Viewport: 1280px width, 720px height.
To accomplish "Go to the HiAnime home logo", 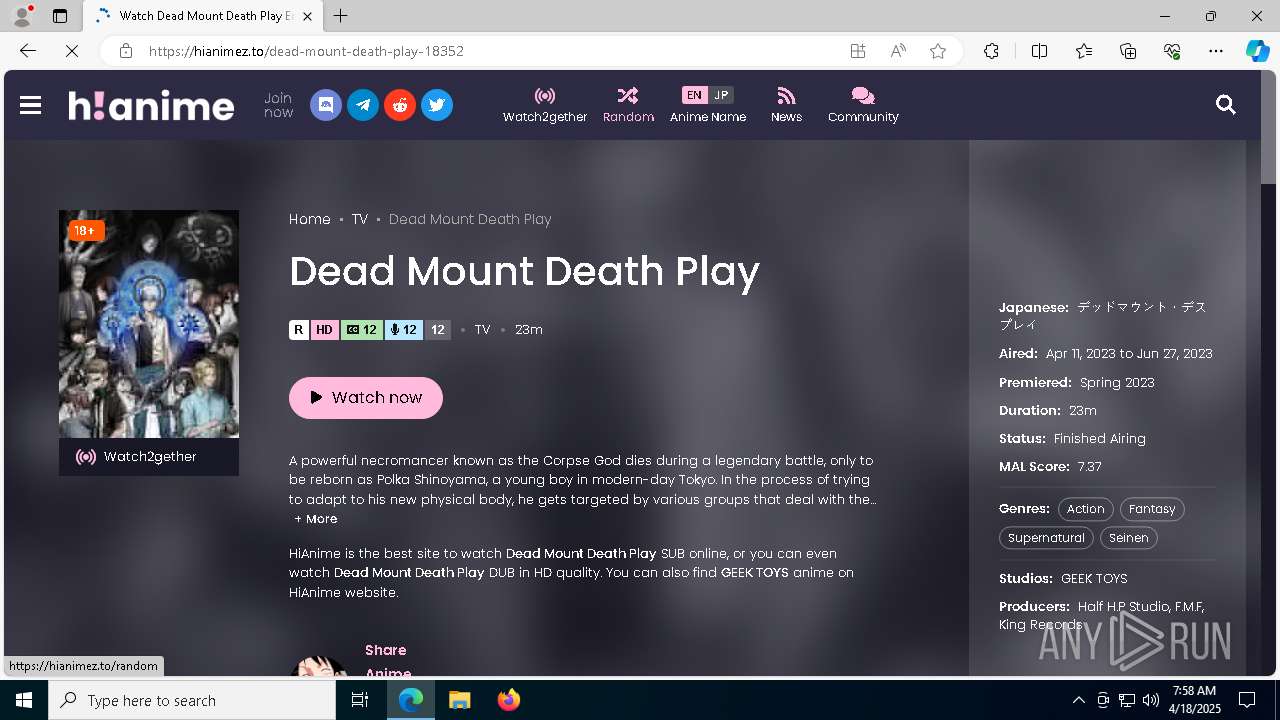I will pos(151,105).
